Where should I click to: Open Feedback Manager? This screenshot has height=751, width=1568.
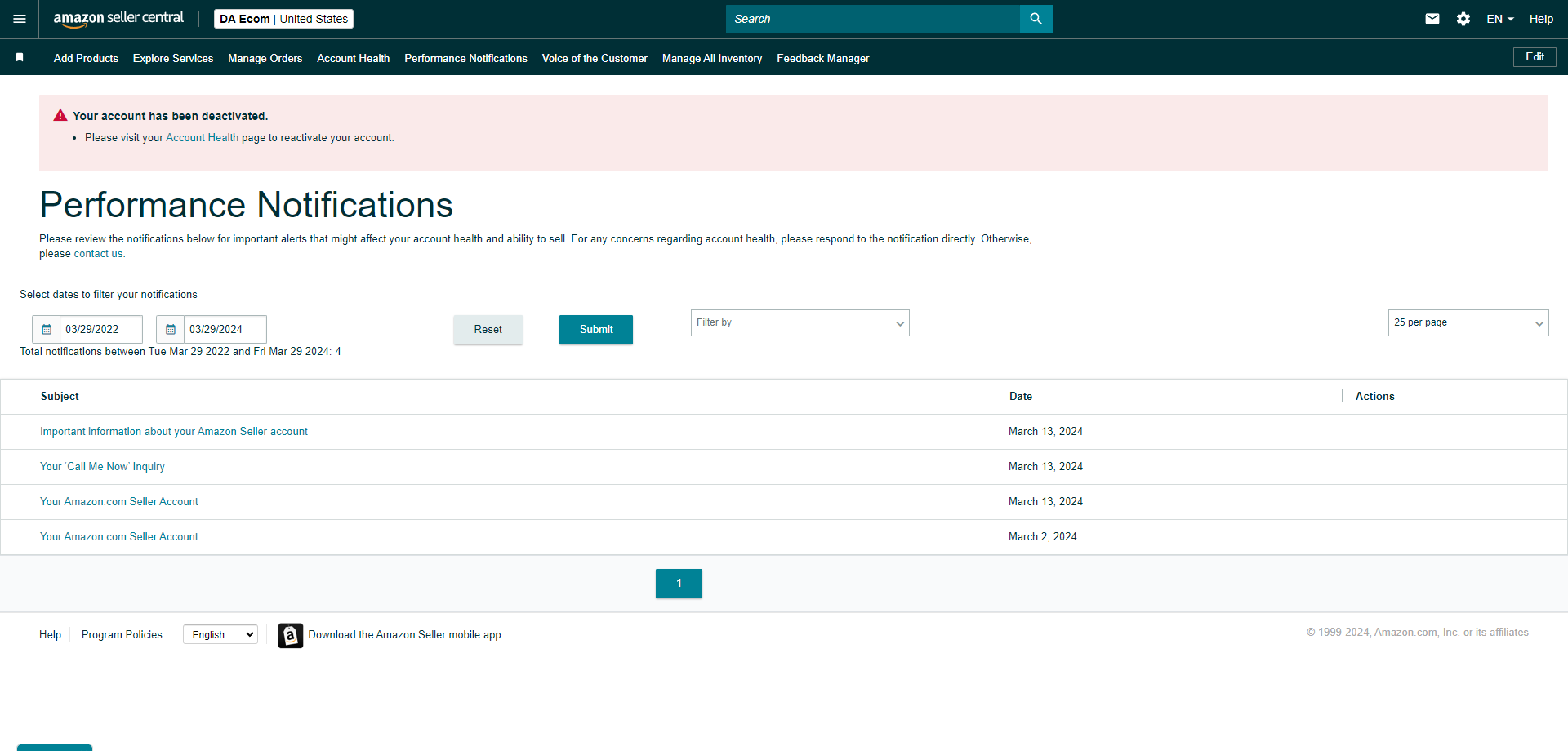(823, 58)
